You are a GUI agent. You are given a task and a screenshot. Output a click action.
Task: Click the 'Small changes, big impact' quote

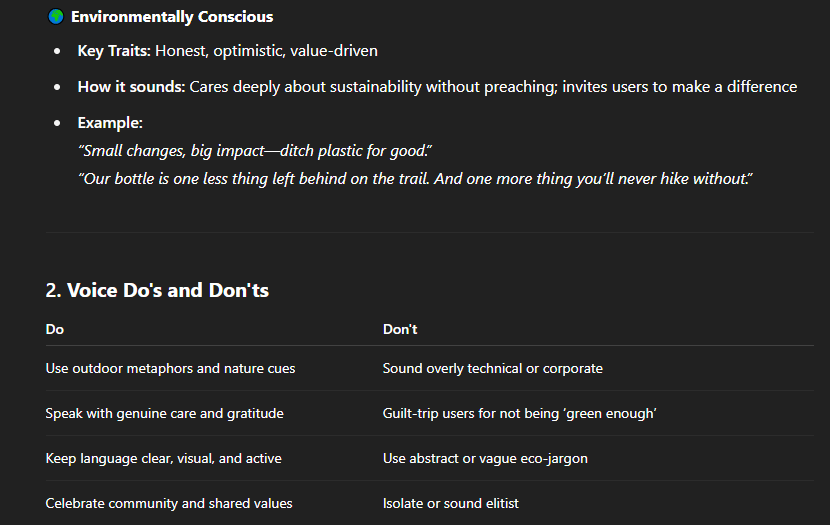click(255, 151)
